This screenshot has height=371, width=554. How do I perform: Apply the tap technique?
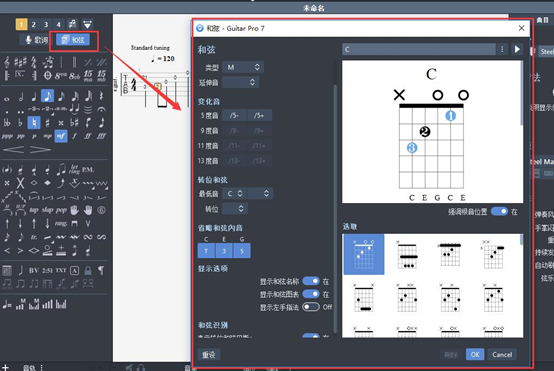pos(34,210)
